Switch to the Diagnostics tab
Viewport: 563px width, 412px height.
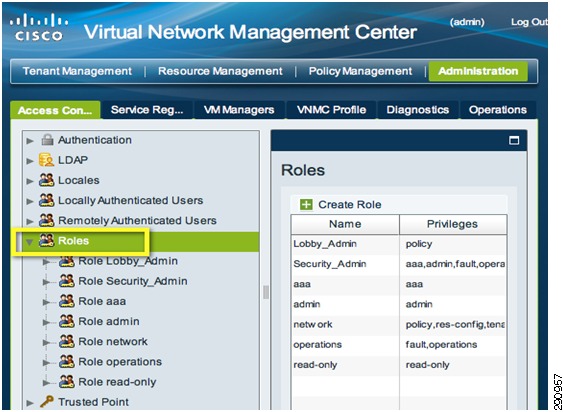click(418, 110)
